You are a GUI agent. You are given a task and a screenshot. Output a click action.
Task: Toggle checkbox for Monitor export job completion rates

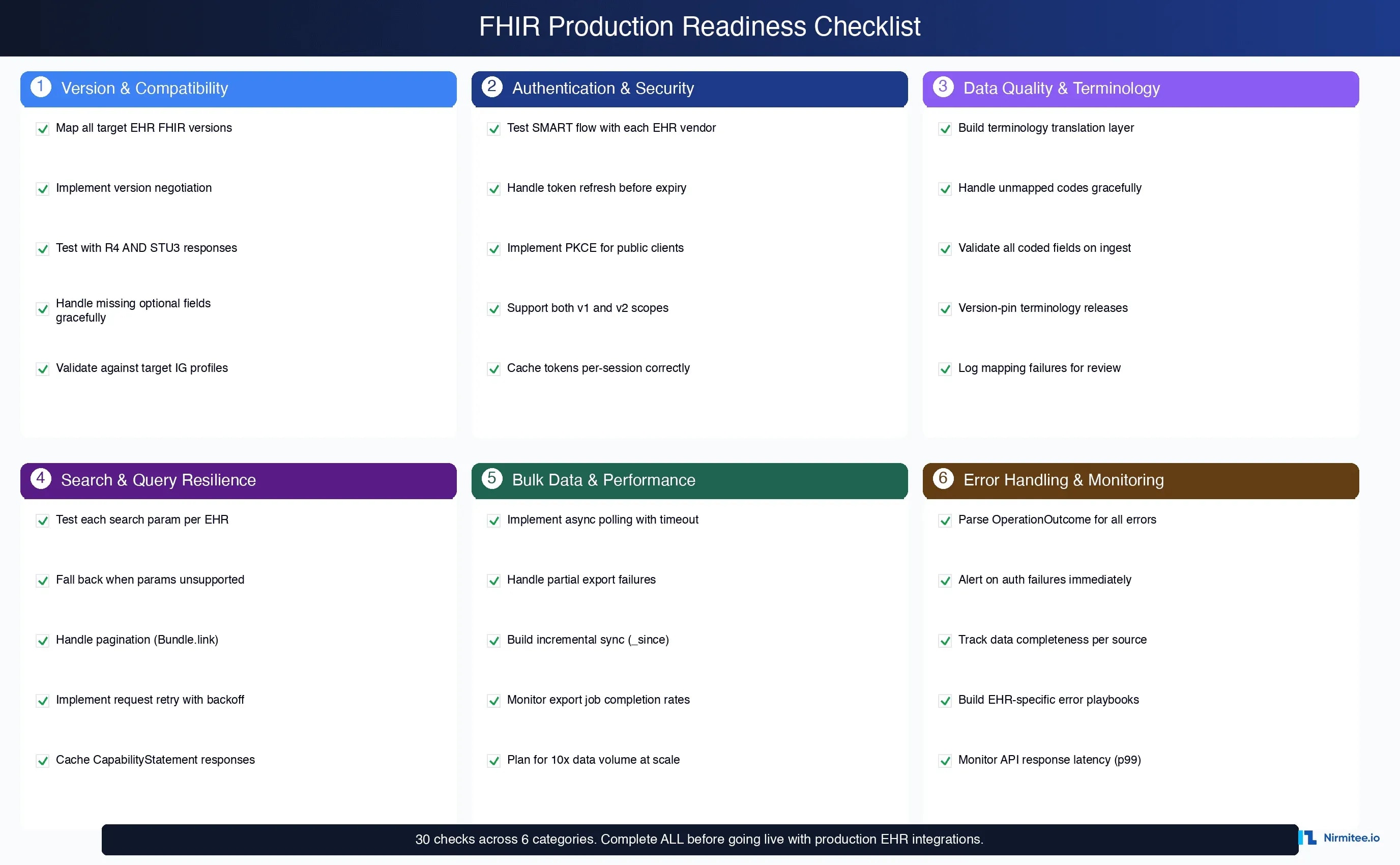[x=493, y=701]
